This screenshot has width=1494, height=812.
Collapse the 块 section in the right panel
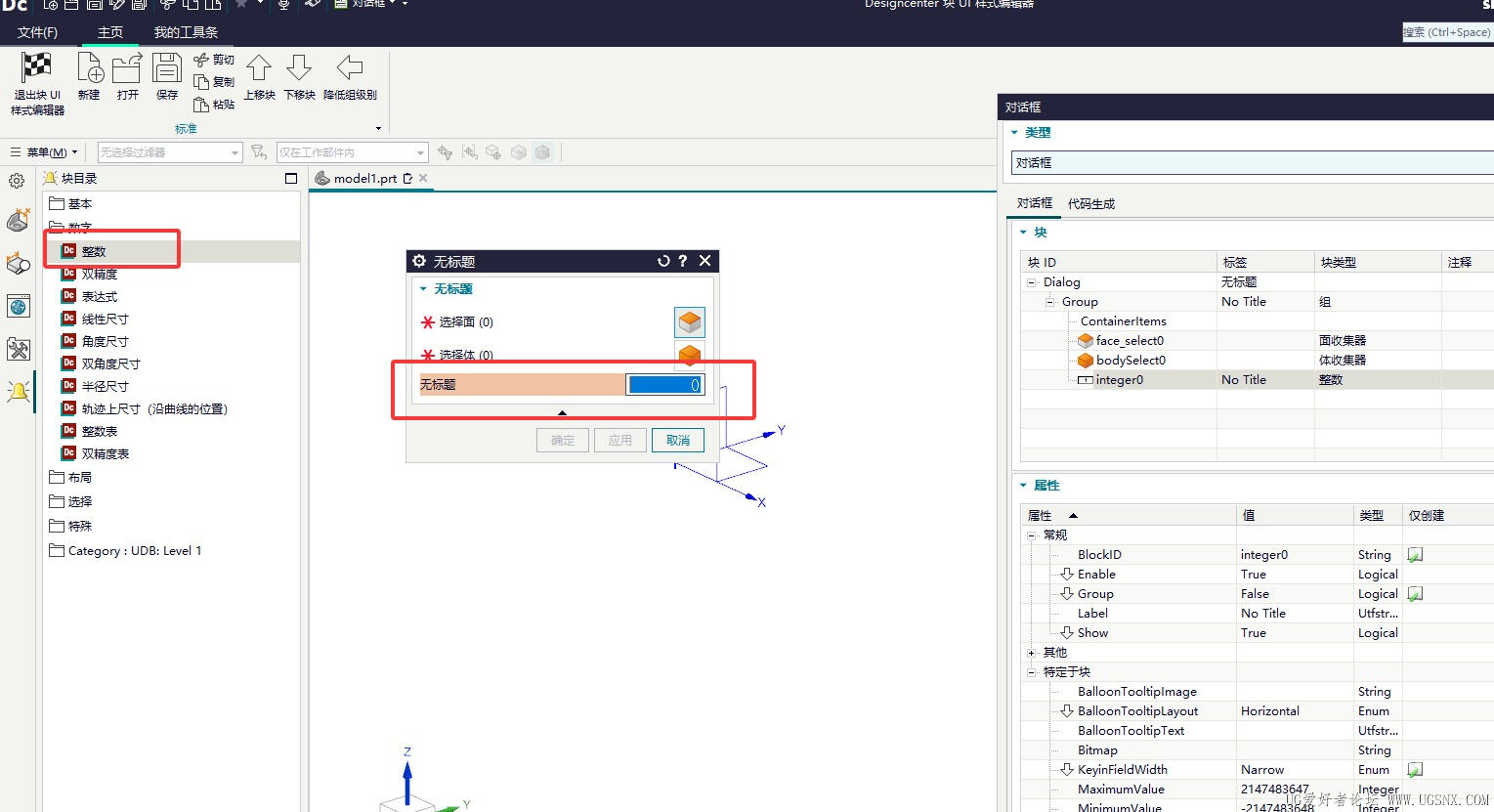[1023, 233]
